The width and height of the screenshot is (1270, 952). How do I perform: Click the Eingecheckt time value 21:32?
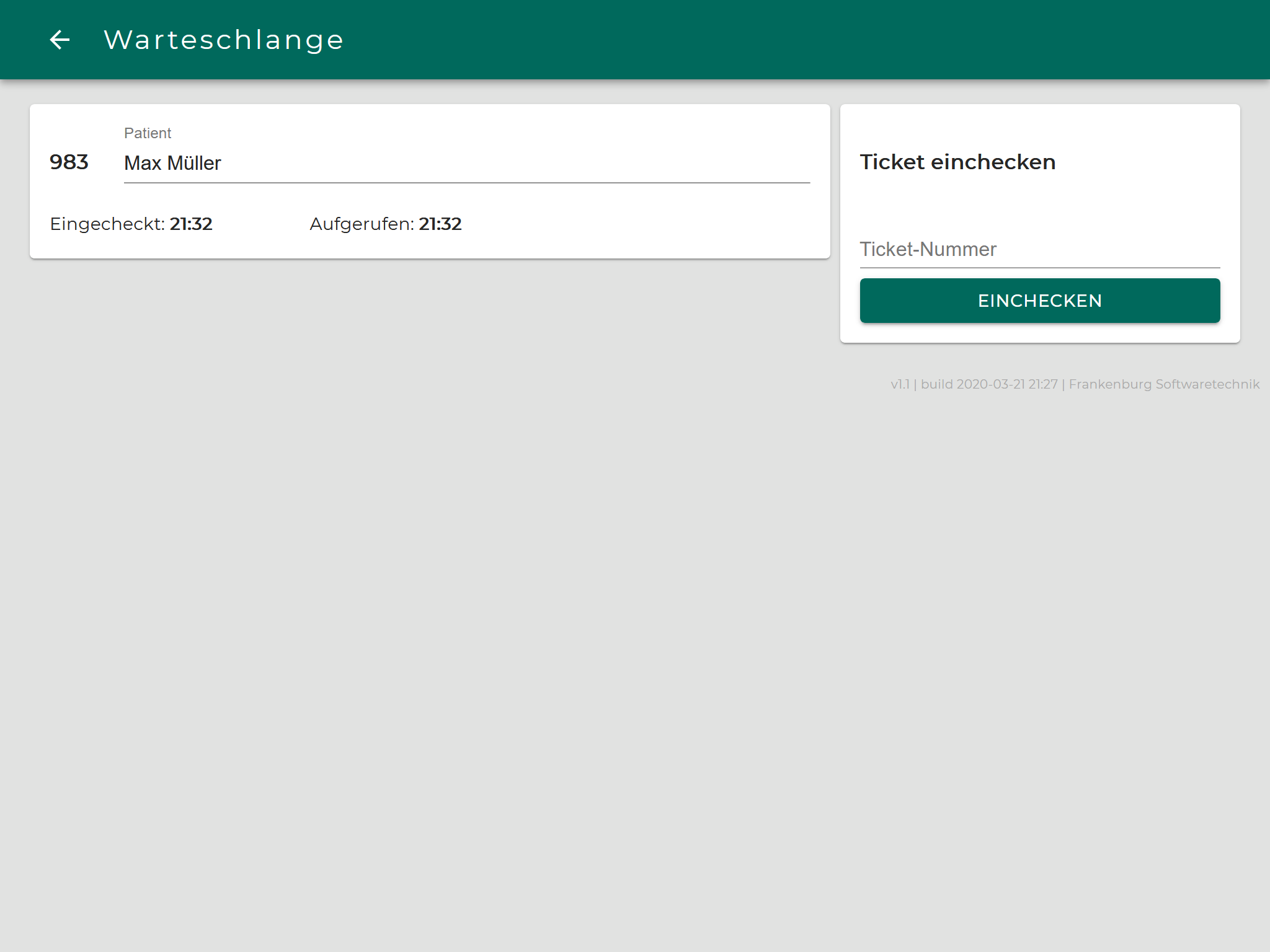191,224
